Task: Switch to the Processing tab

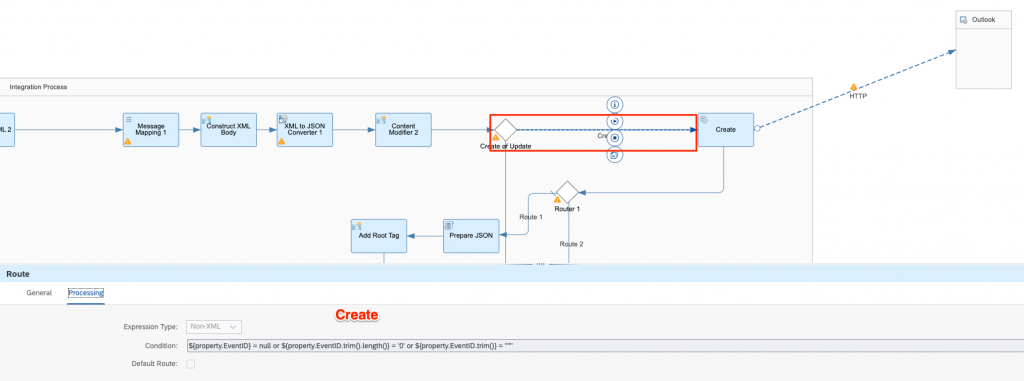Action: coord(86,293)
